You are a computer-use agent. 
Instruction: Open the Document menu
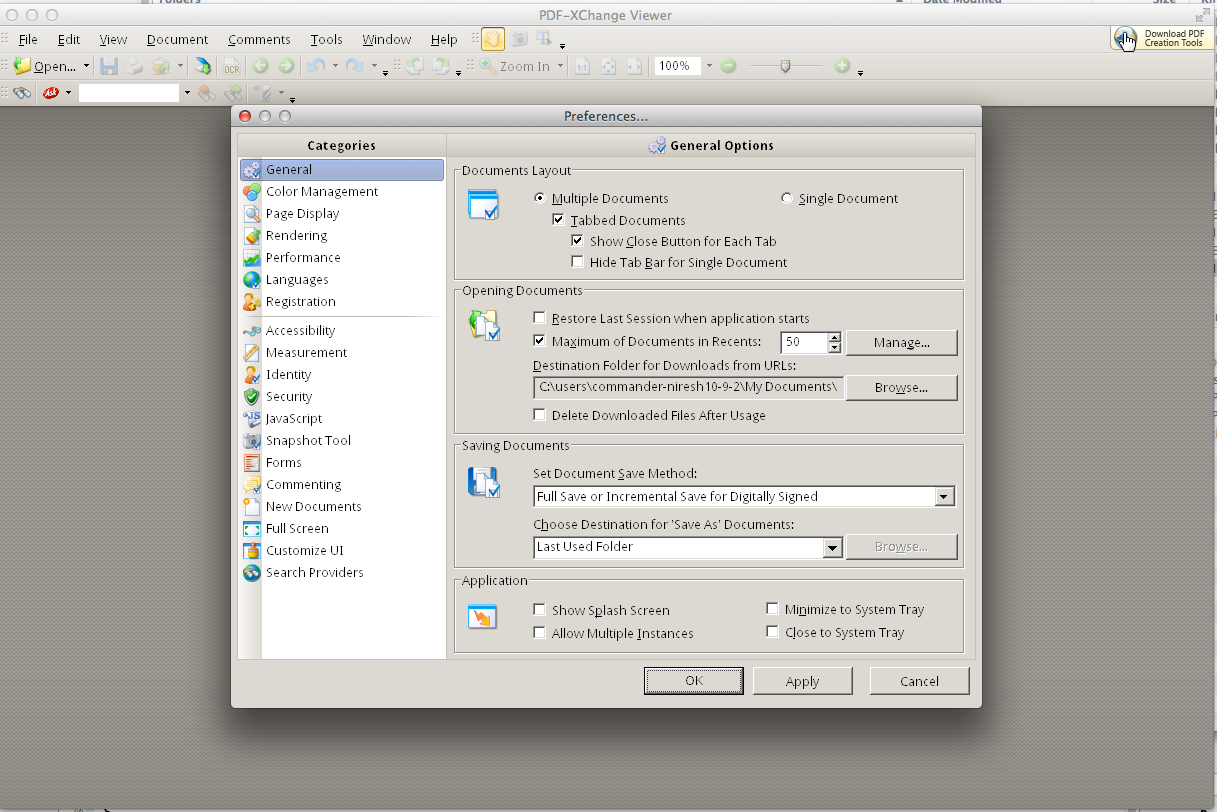[x=178, y=40]
